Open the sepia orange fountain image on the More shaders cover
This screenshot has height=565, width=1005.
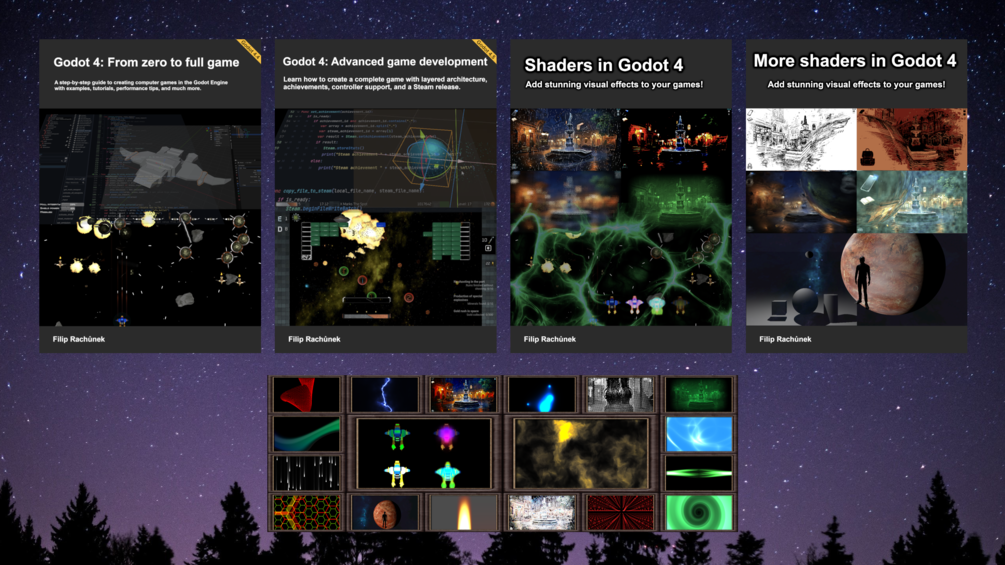912,139
